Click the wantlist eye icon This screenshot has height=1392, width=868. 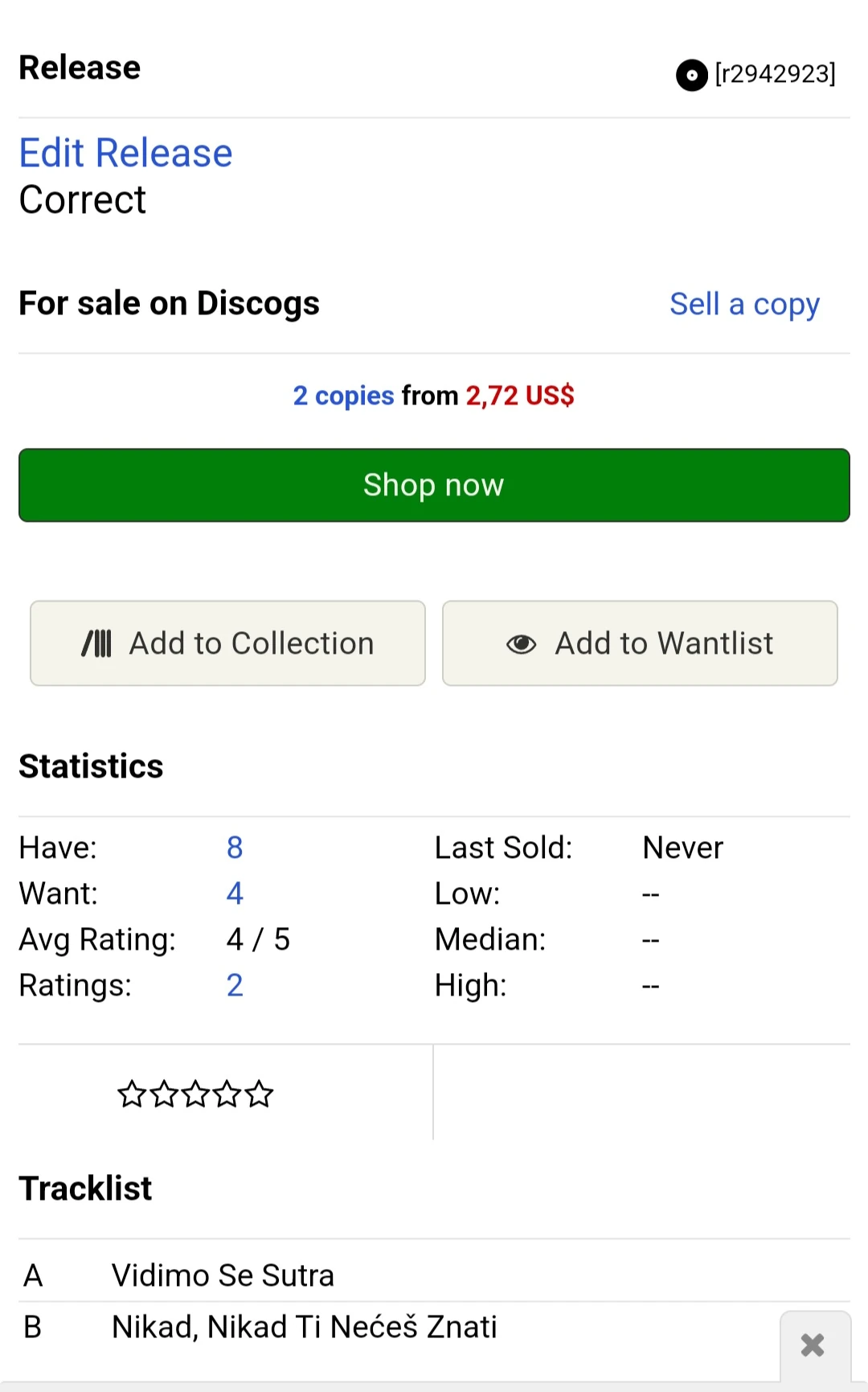(x=521, y=644)
